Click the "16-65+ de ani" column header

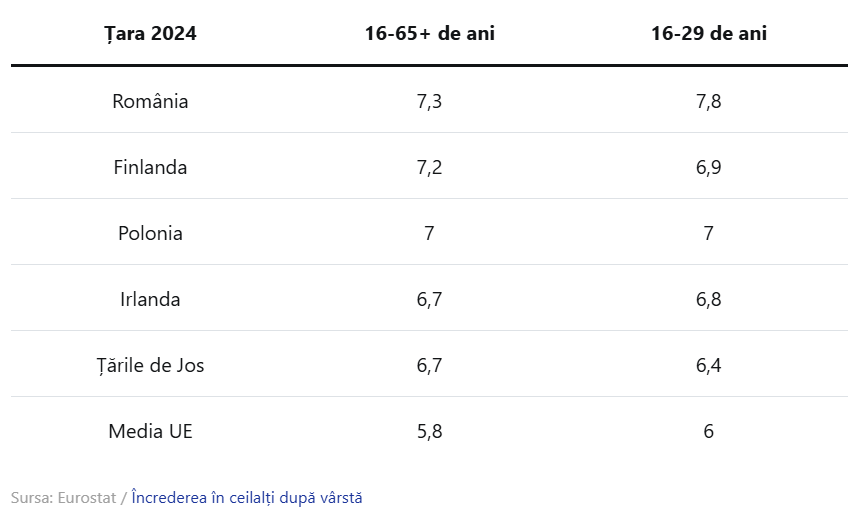click(429, 33)
